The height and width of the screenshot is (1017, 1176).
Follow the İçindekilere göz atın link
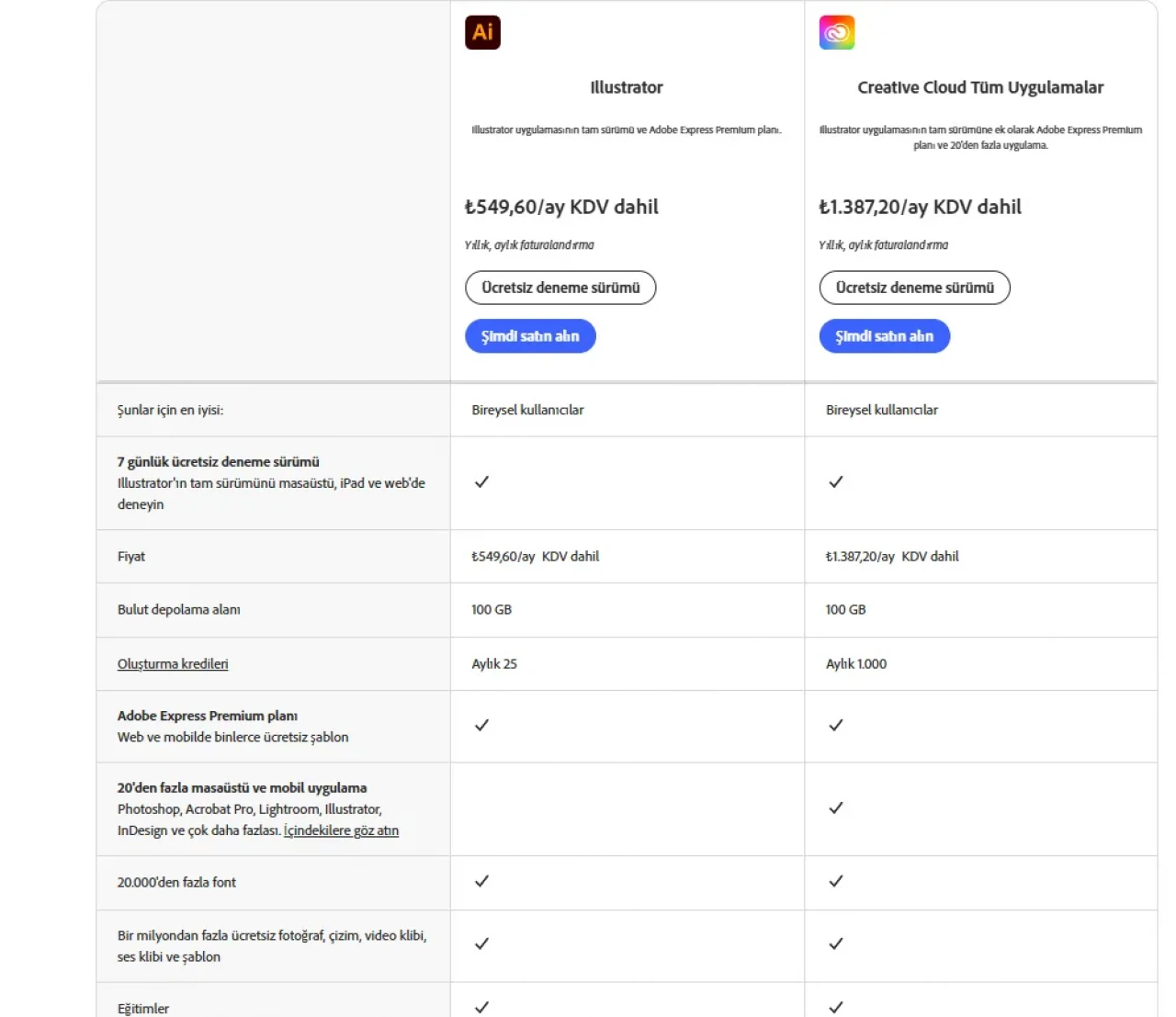pyautogui.click(x=341, y=831)
